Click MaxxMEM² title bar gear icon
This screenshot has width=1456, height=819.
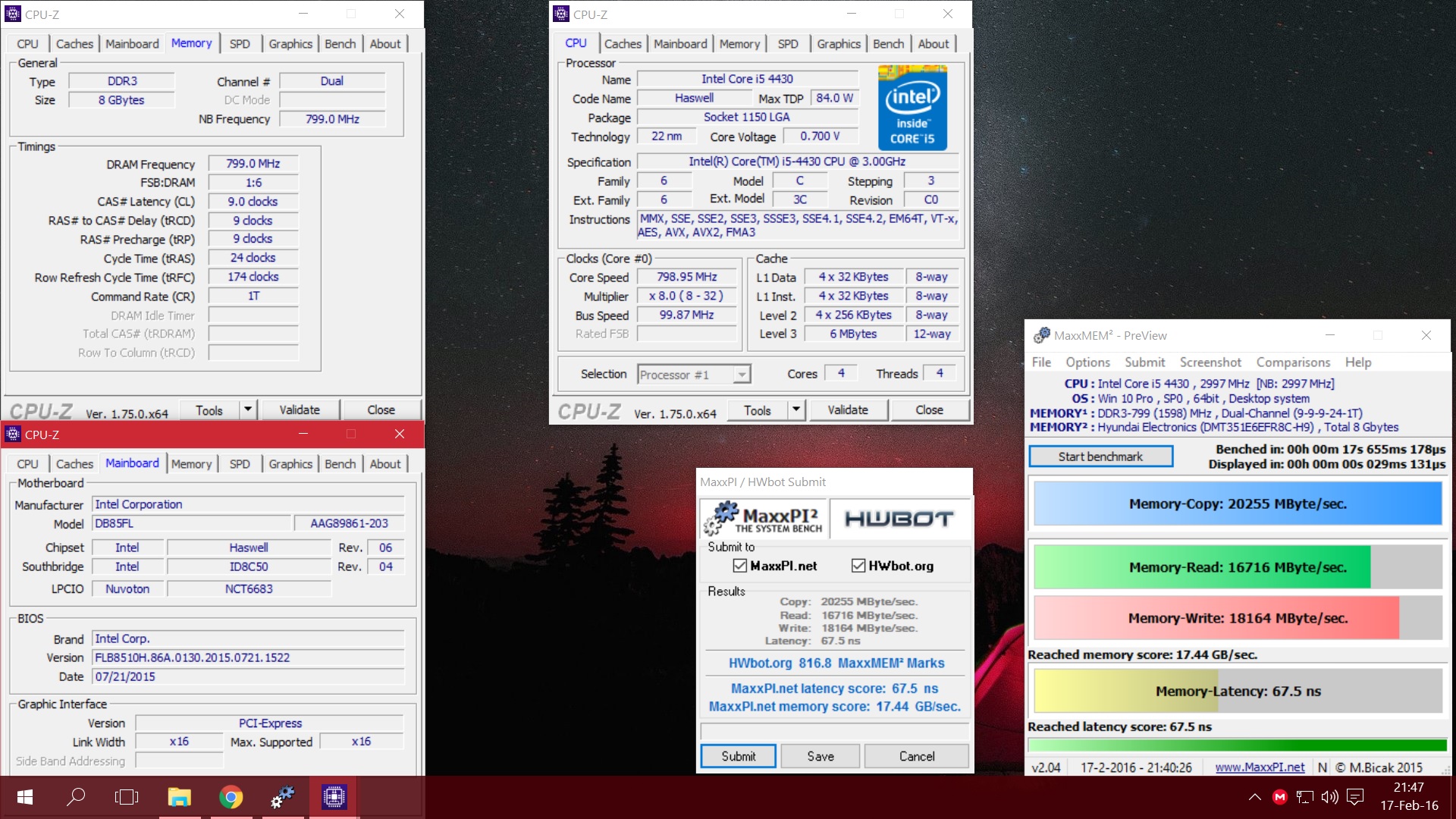click(x=1041, y=335)
